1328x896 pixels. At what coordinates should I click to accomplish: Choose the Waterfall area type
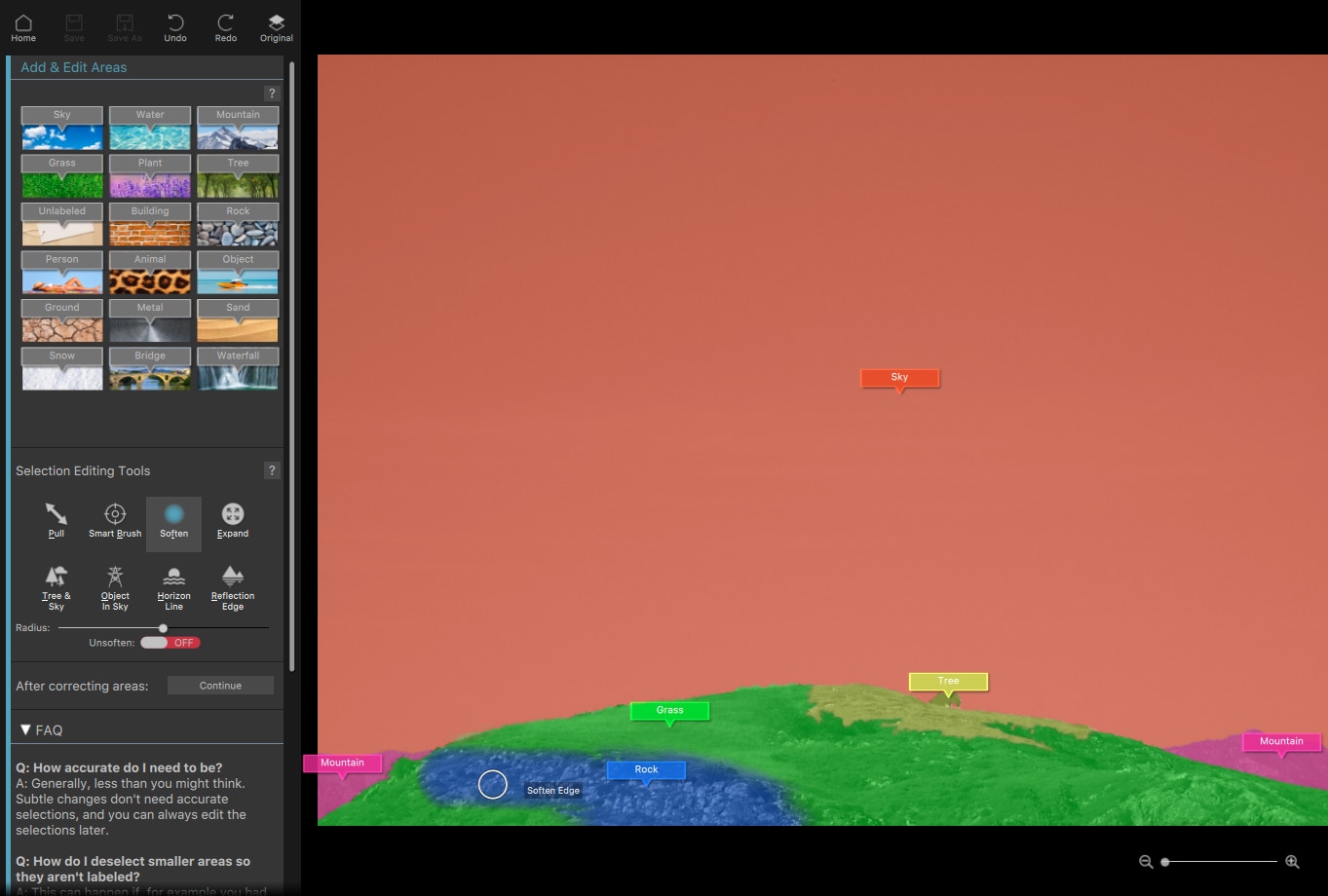(238, 369)
